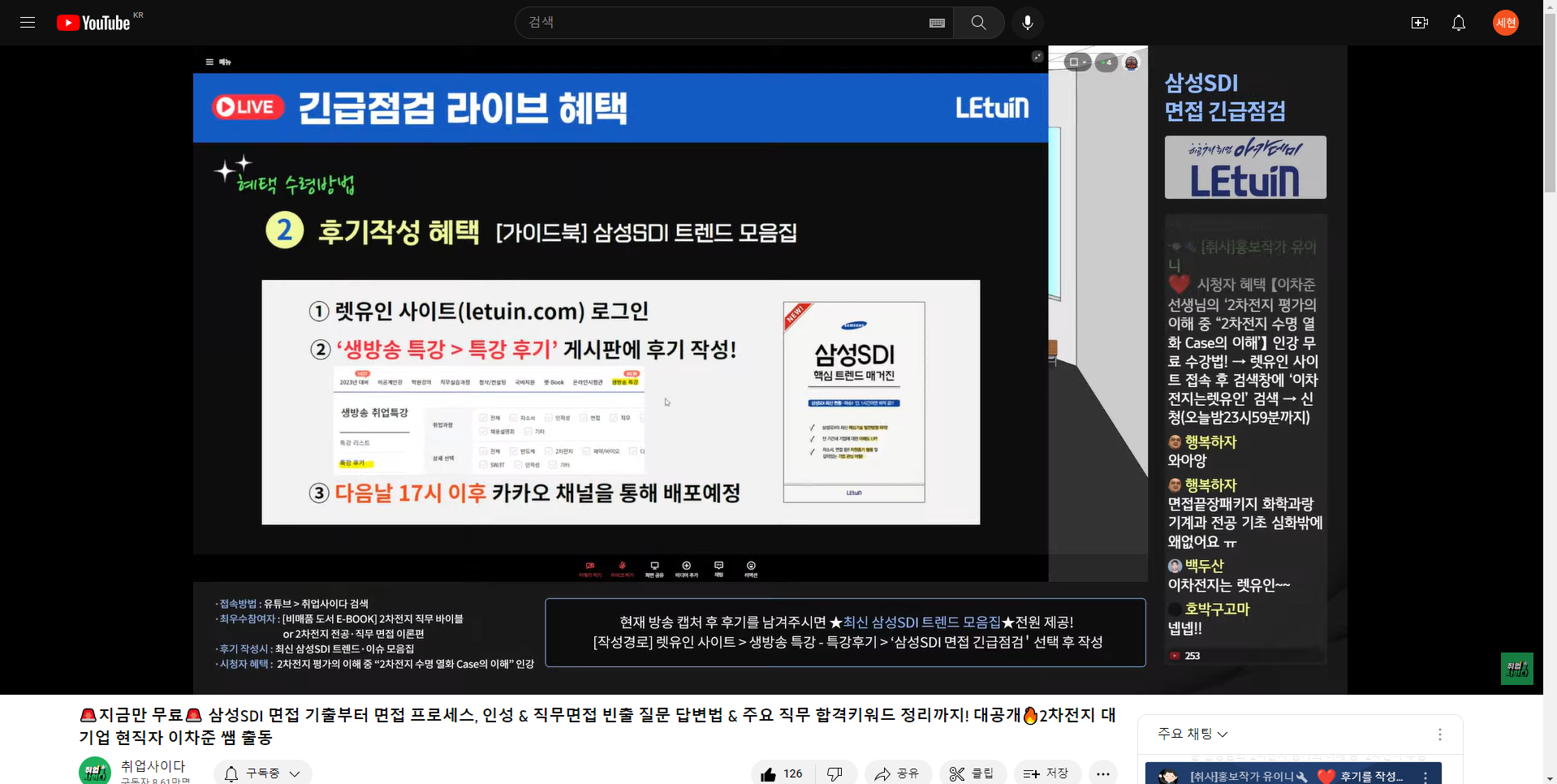The height and width of the screenshot is (784, 1557).
Task: Start voice search with microphone icon
Action: click(1027, 23)
